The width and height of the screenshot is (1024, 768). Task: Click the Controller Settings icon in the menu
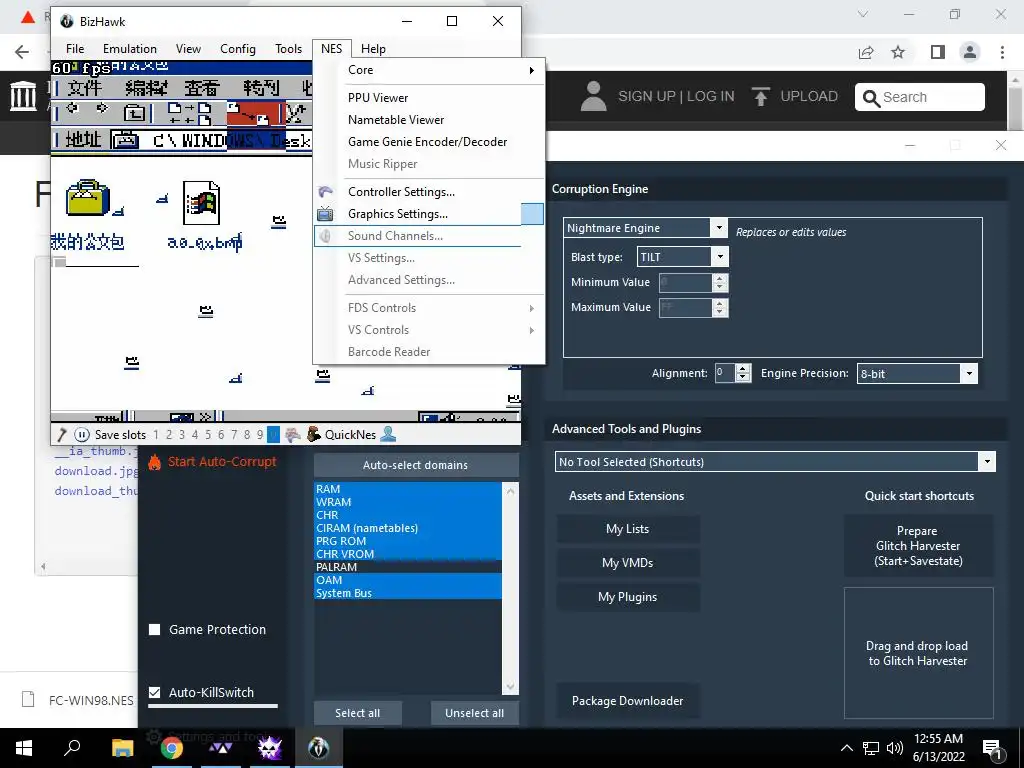pyautogui.click(x=325, y=192)
